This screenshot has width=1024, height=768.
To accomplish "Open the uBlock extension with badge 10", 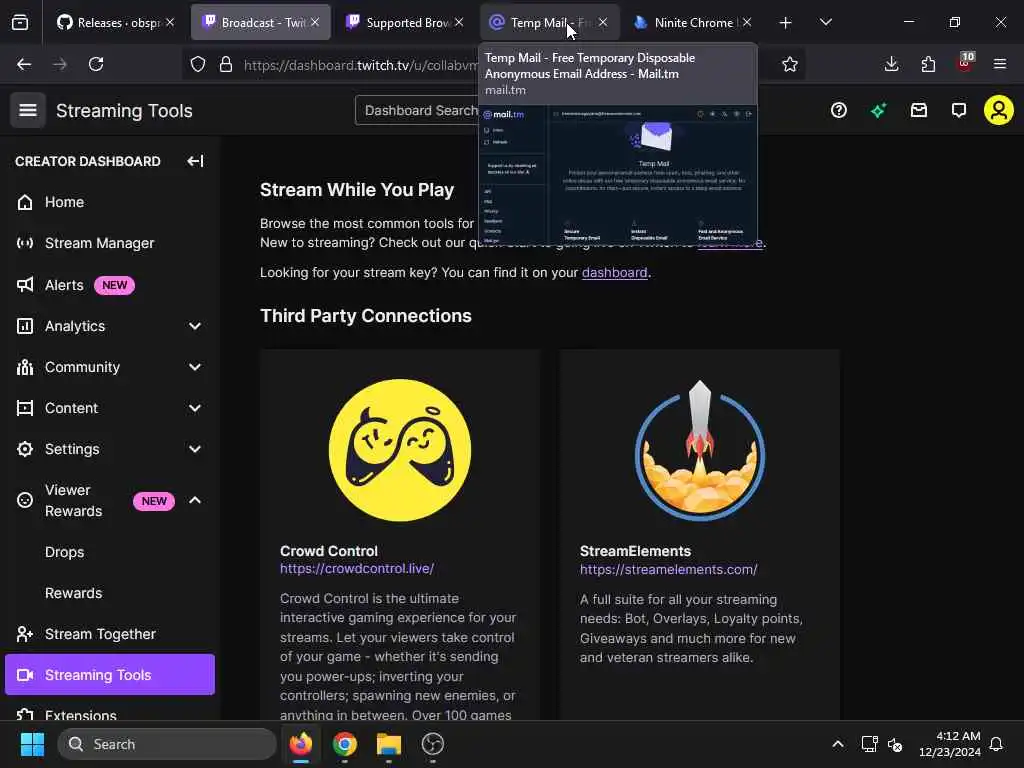I will pos(965,63).
